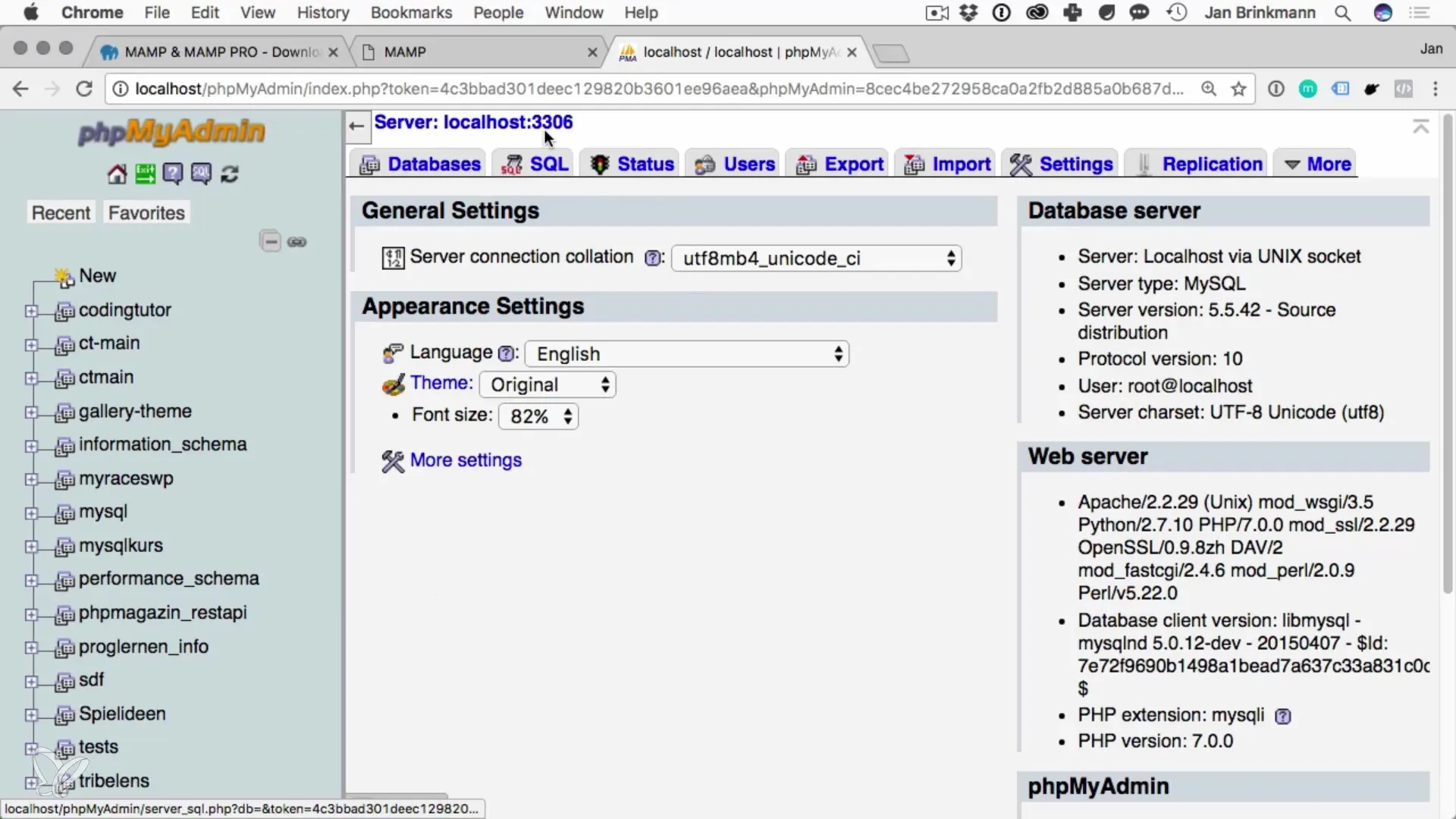Expand the mysql database node
Viewport: 1456px width, 819px height.
coord(31,513)
